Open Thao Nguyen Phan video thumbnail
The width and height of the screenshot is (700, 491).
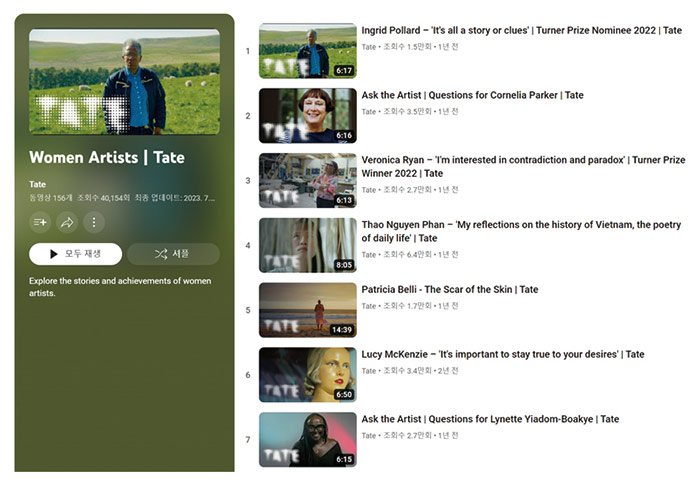point(308,245)
